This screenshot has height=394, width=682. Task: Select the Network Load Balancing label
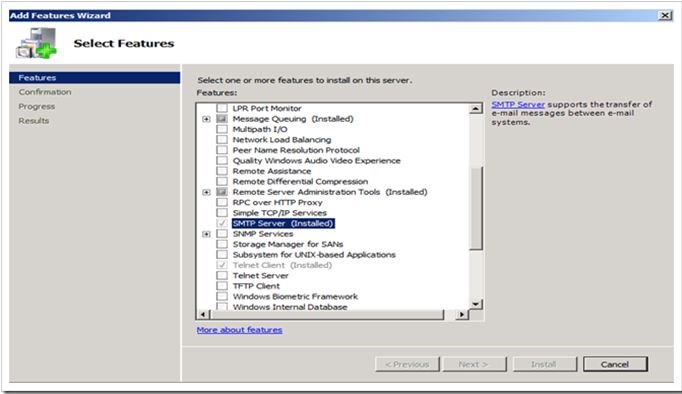pyautogui.click(x=281, y=140)
